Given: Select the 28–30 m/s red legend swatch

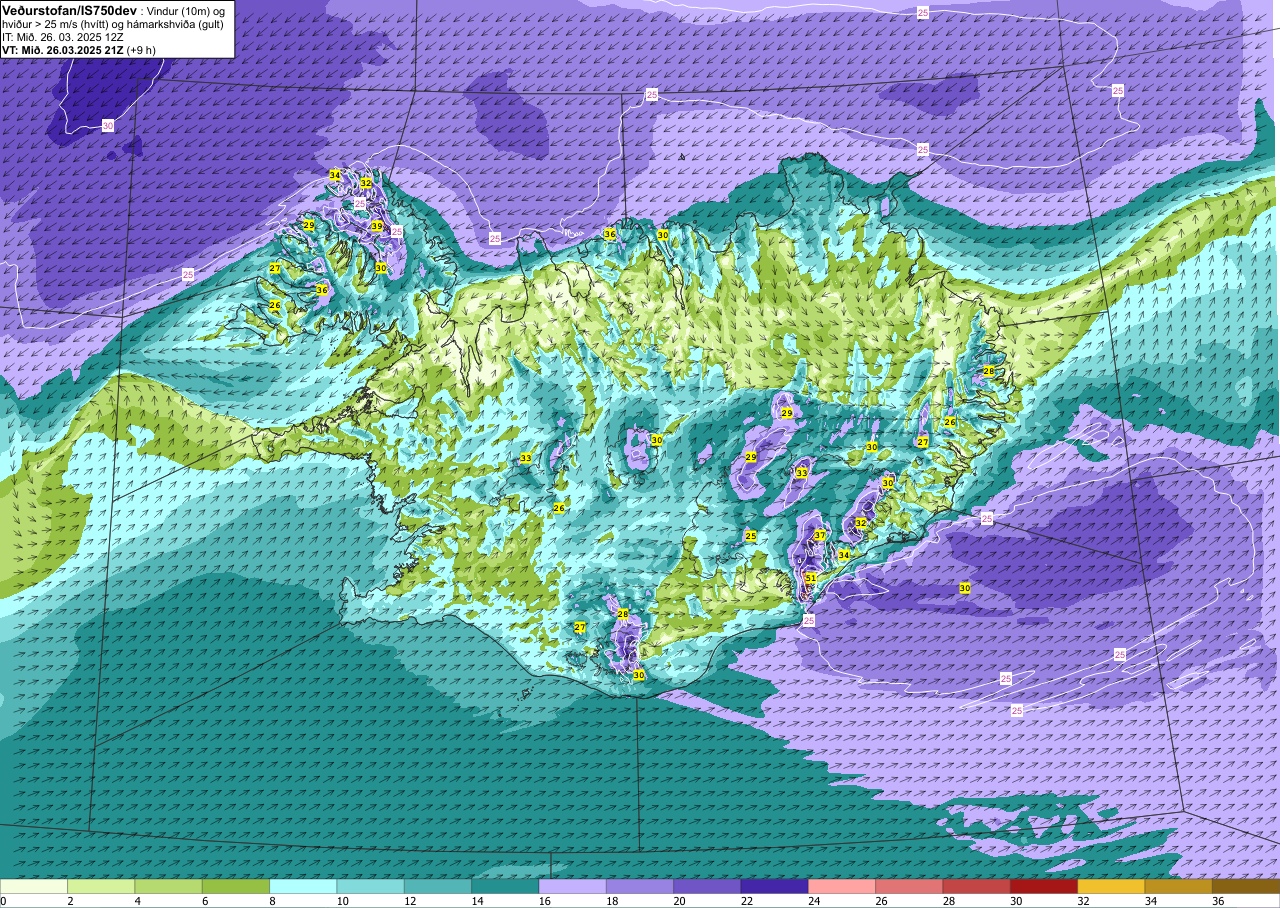Looking at the screenshot, I should click(x=976, y=886).
